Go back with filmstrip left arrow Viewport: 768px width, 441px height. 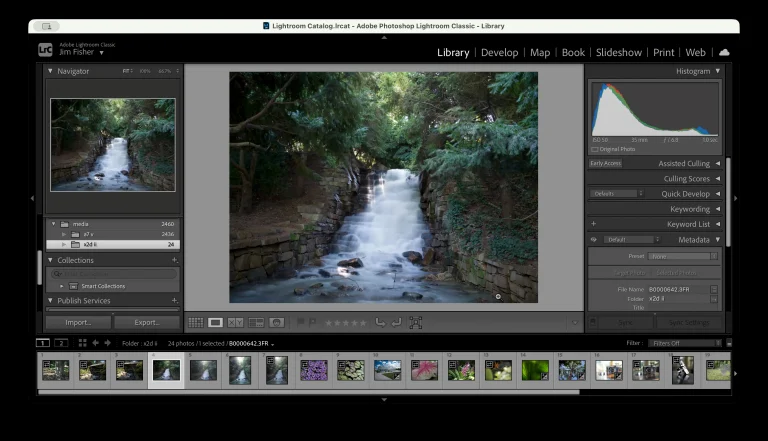[96, 343]
